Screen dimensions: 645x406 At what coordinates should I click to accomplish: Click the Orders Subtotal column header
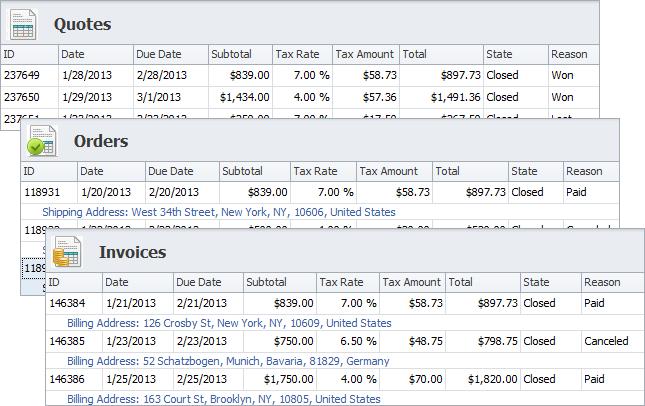tap(254, 171)
